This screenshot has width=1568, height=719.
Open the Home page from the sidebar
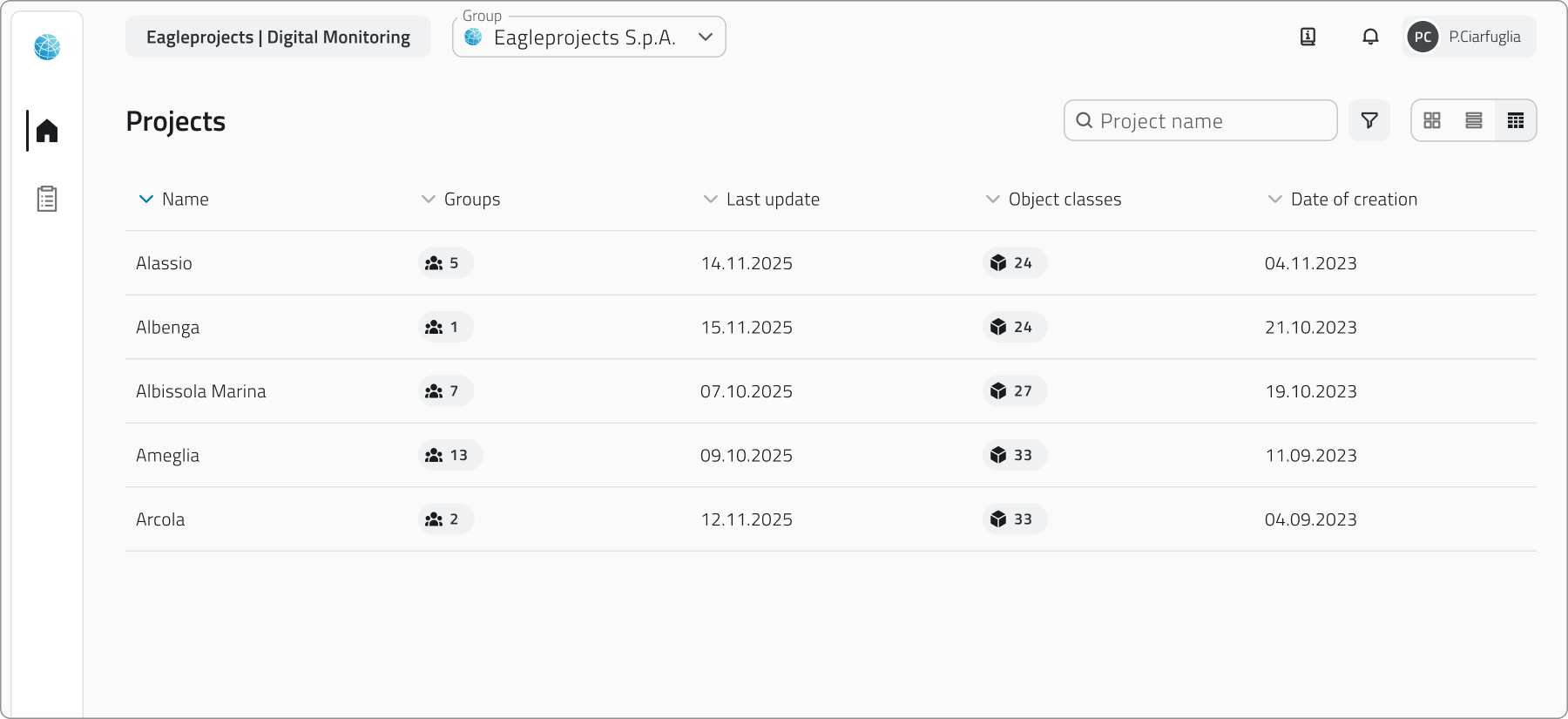(47, 131)
